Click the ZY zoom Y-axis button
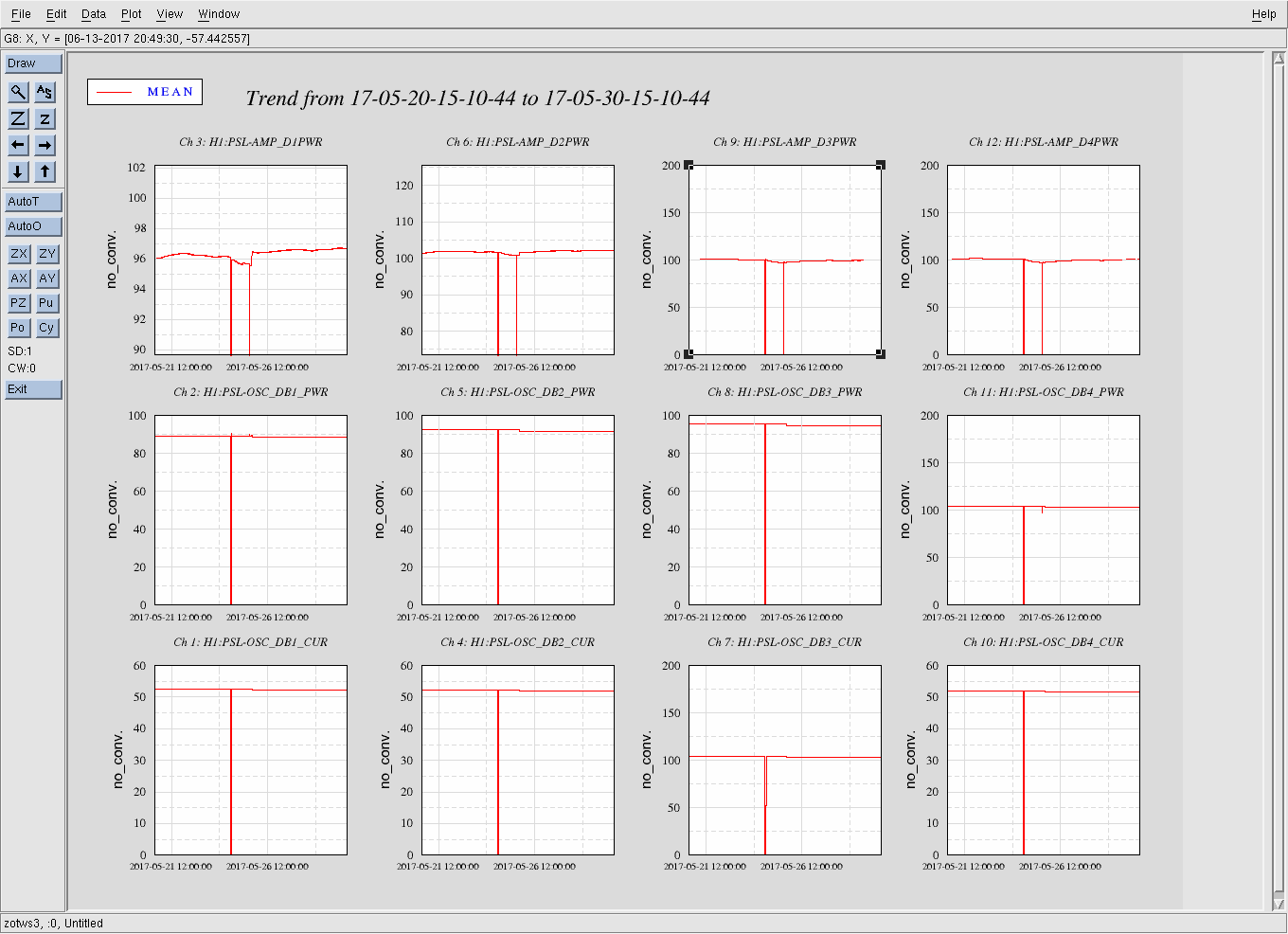Viewport: 1288px width, 934px height. (47, 254)
